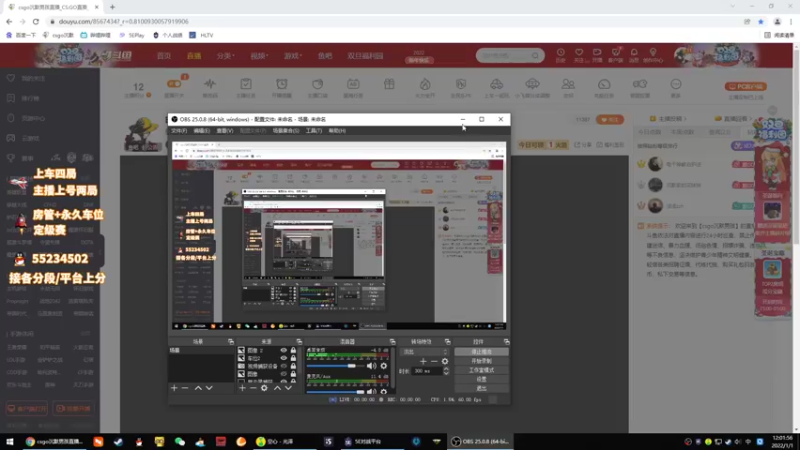Image resolution: width=800 pixels, height=450 pixels.
Task: Open Steam from the Windows taskbar
Action: 118,442
